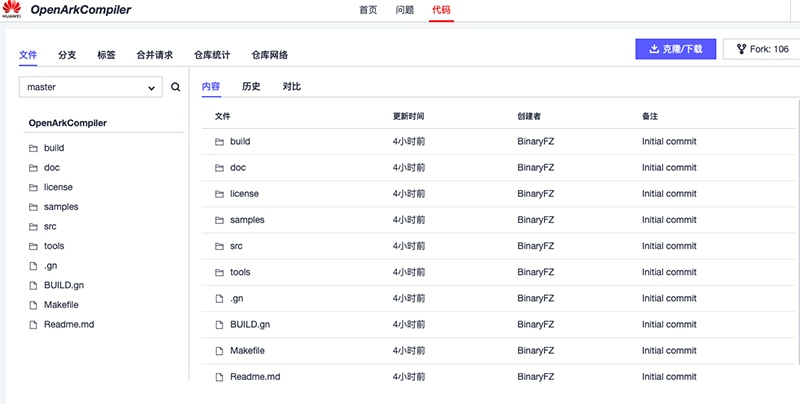Open the 仓库网络 tab

269,55
